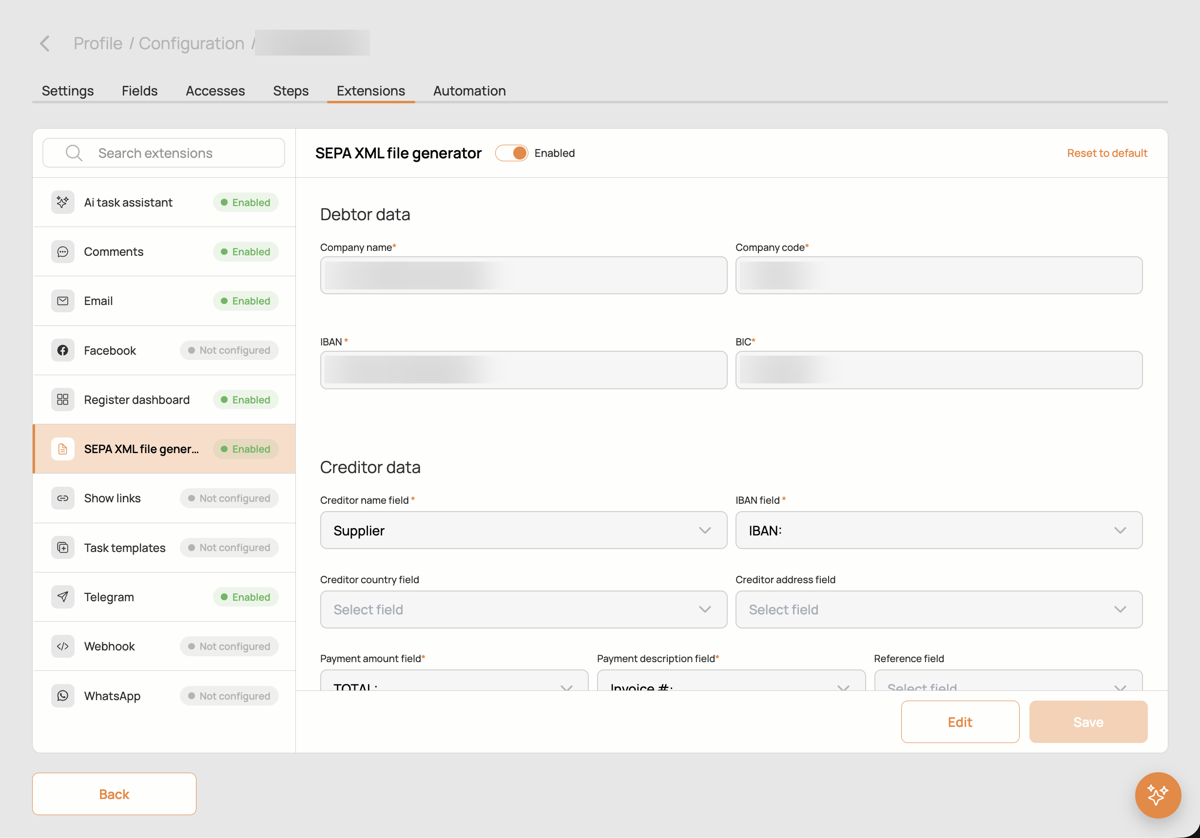Click the Task templates copy icon
The image size is (1200, 838).
pos(63,548)
